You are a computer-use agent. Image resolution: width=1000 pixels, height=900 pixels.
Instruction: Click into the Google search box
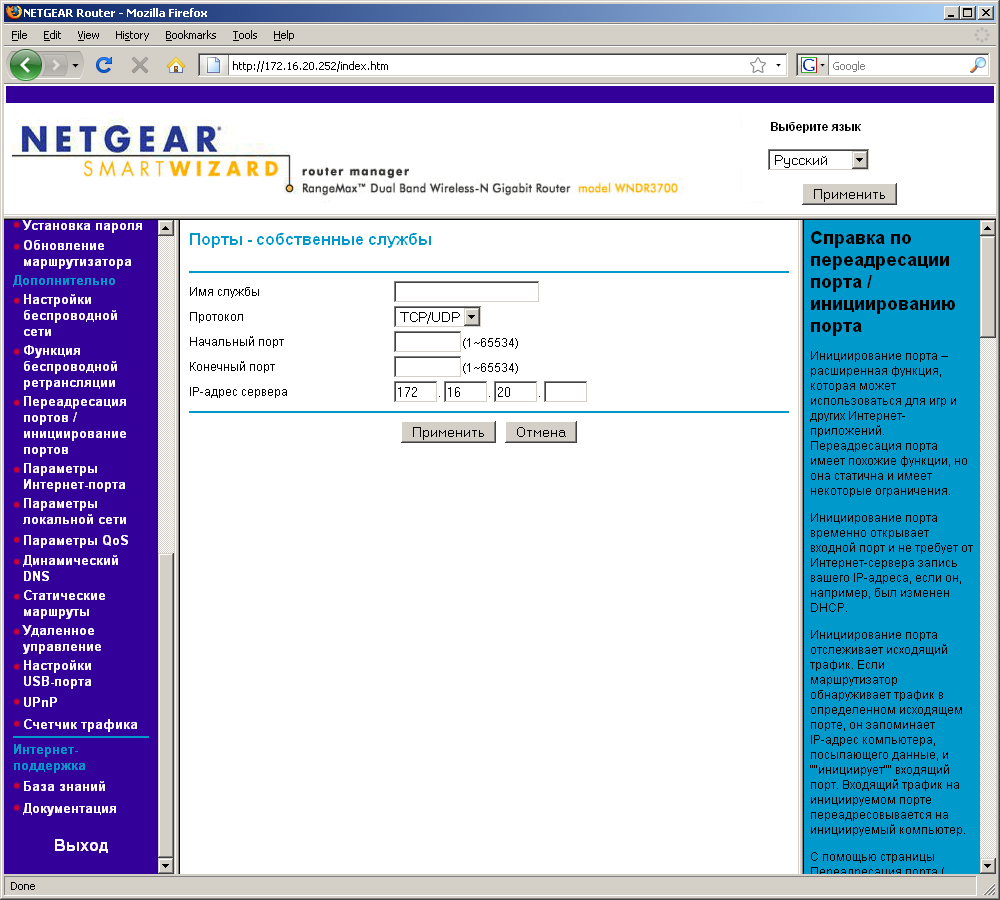[898, 65]
